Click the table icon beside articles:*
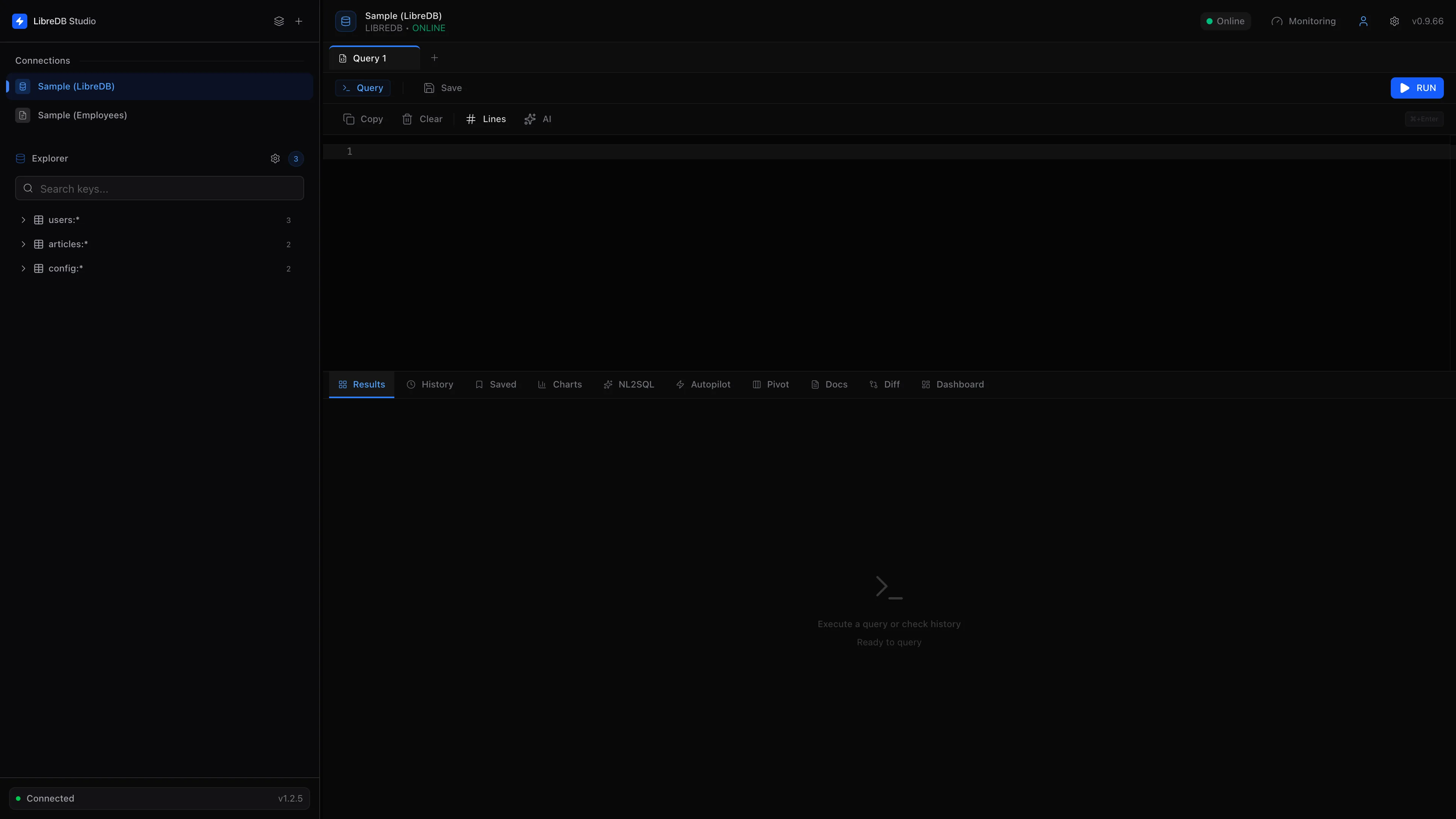The height and width of the screenshot is (819, 1456). point(38,244)
